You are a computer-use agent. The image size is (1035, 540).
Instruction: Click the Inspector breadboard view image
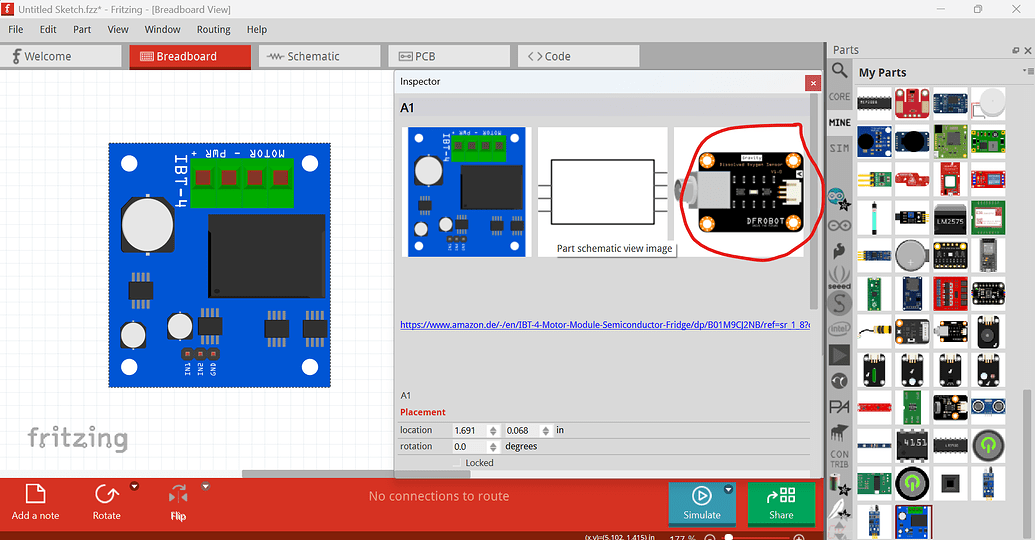[x=467, y=192]
